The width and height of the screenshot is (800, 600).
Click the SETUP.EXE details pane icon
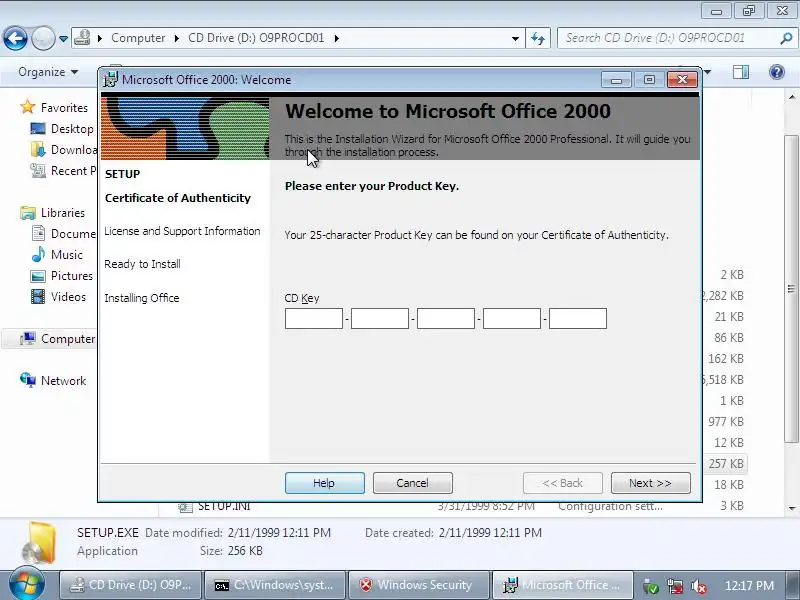pyautogui.click(x=39, y=543)
